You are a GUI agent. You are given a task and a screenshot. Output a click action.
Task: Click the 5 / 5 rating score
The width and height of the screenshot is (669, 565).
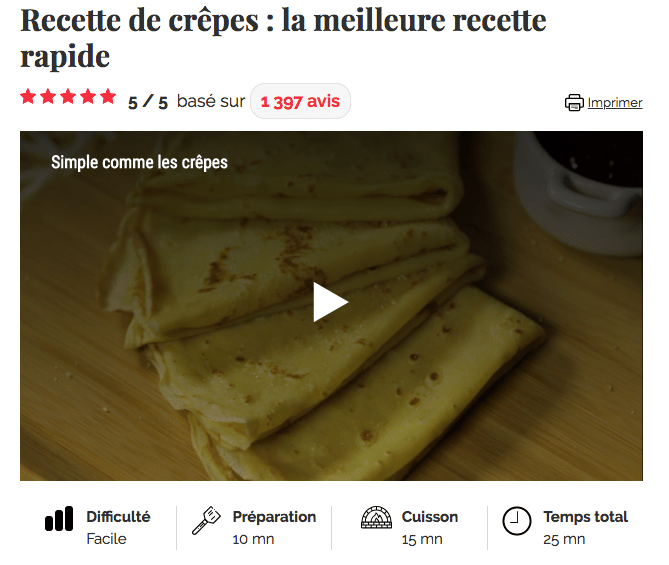tap(148, 102)
